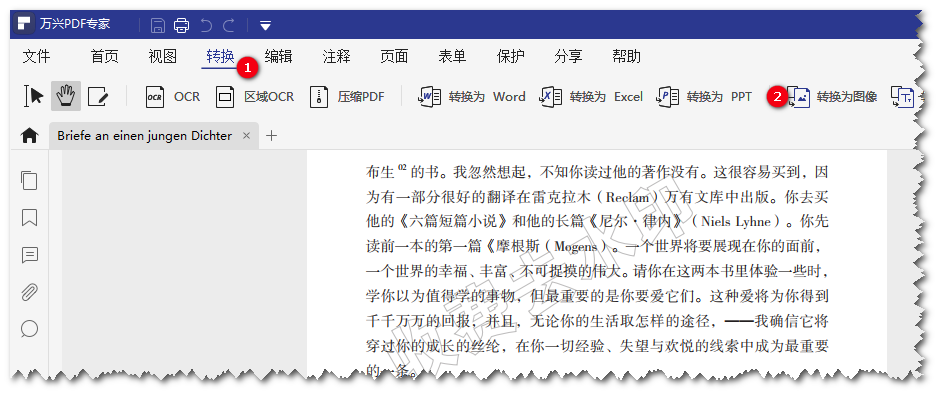Run OCR on the document
Viewport: 942px width, 397px height.
tap(172, 97)
